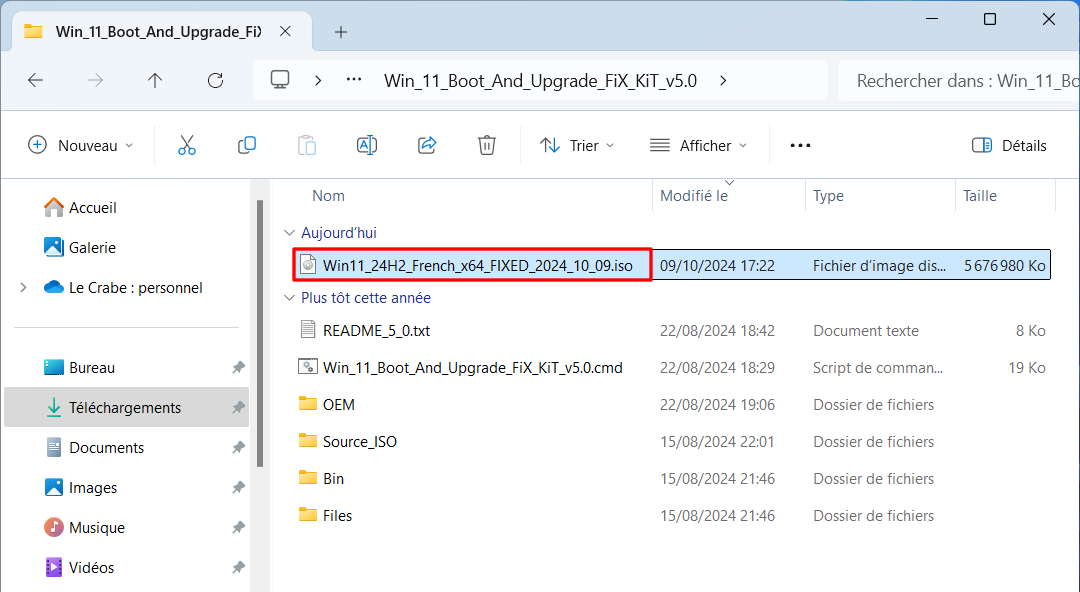The image size is (1080, 592).
Task: Open the Nouveau dropdown menu
Action: pos(81,145)
